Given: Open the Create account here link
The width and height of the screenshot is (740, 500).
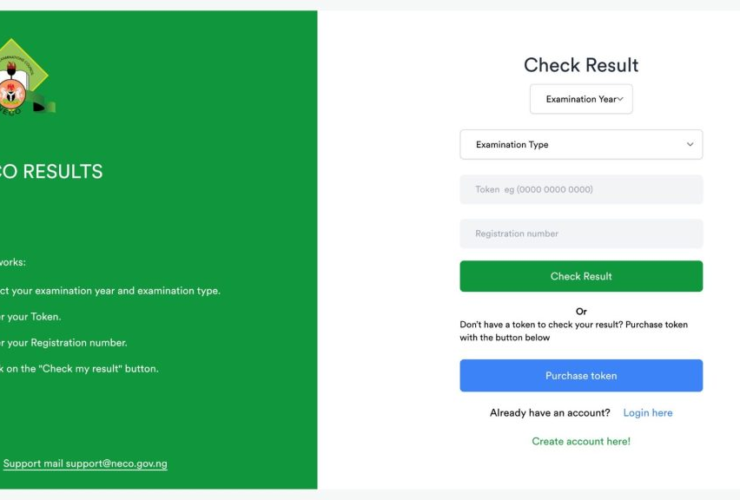Looking at the screenshot, I should point(580,441).
